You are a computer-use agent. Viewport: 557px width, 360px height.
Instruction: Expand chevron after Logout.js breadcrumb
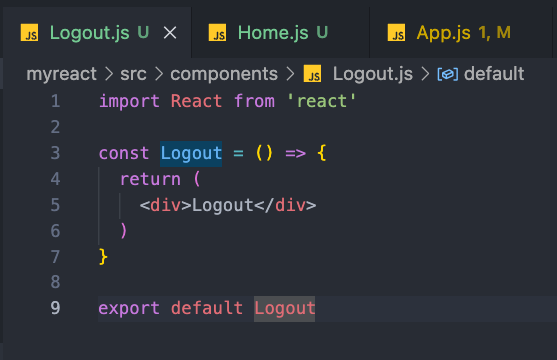click(425, 74)
